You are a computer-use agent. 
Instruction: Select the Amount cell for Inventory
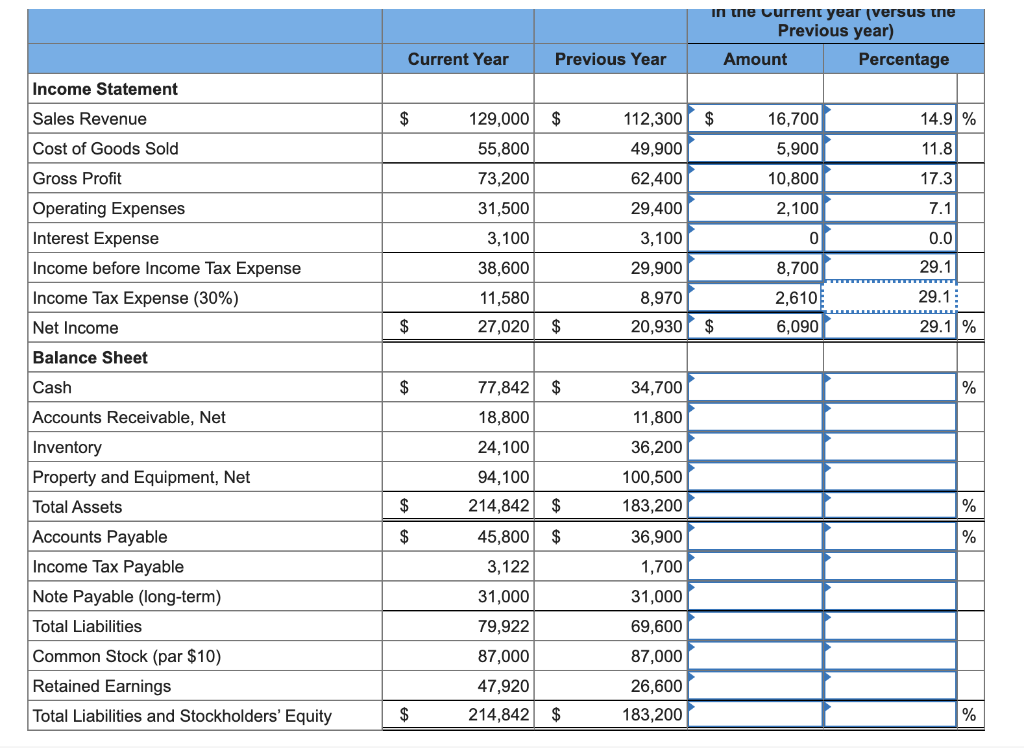pos(755,447)
